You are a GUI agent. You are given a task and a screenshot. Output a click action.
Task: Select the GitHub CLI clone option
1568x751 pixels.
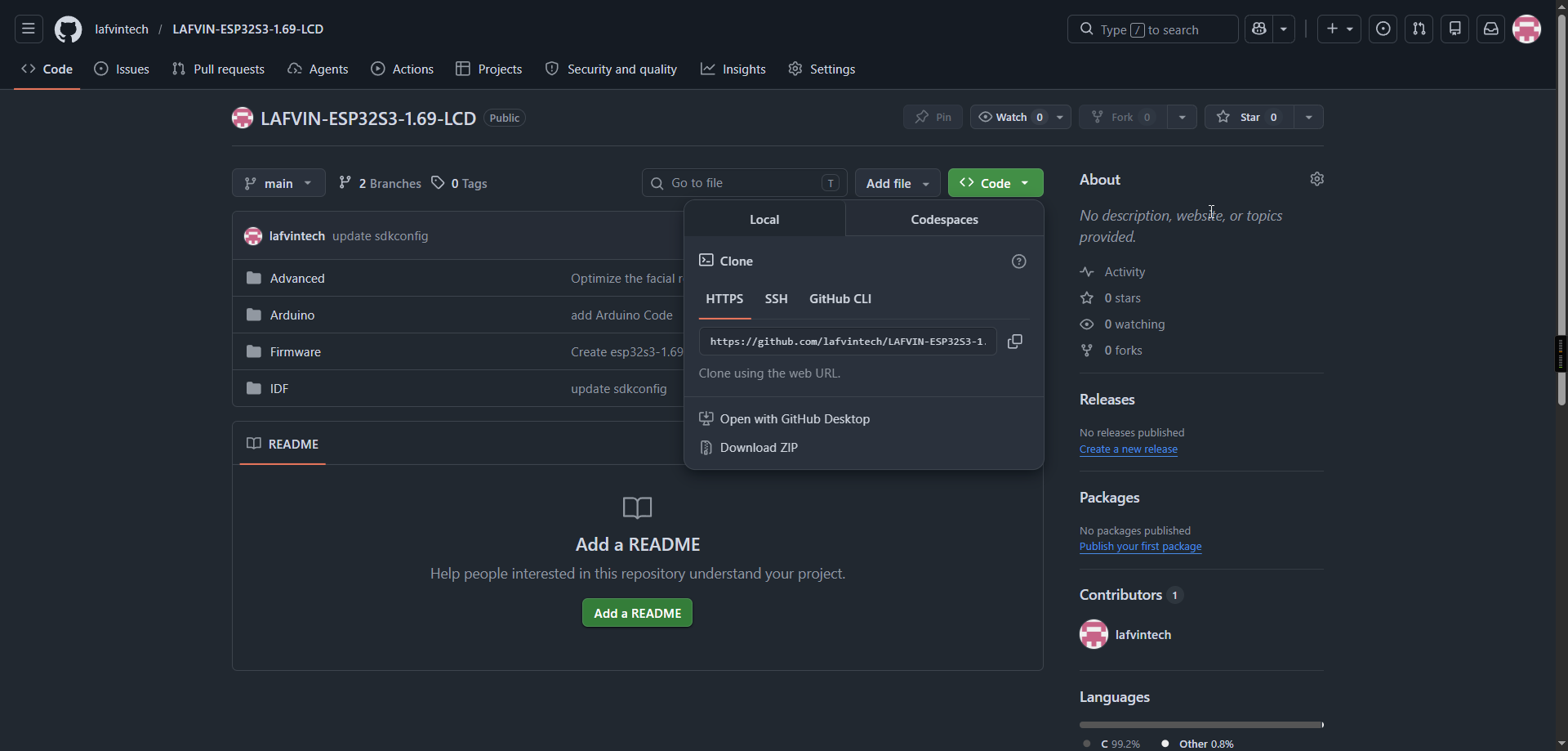[840, 299]
